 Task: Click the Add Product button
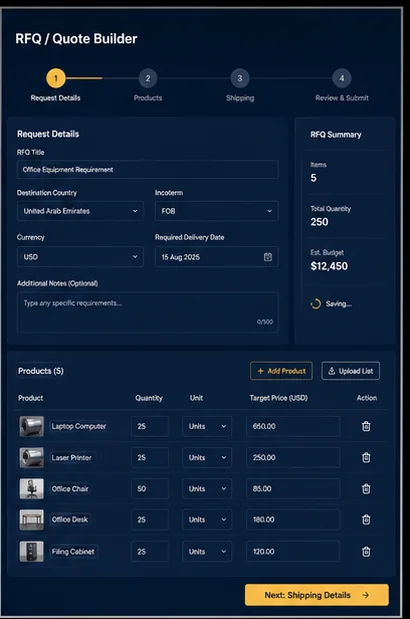click(281, 371)
